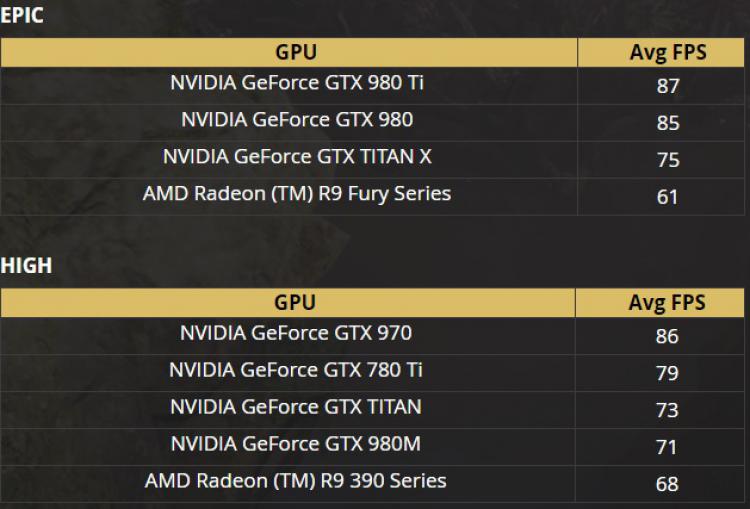
Task: Select the AMD Radeon R9 Fury Series entry
Action: (x=297, y=194)
